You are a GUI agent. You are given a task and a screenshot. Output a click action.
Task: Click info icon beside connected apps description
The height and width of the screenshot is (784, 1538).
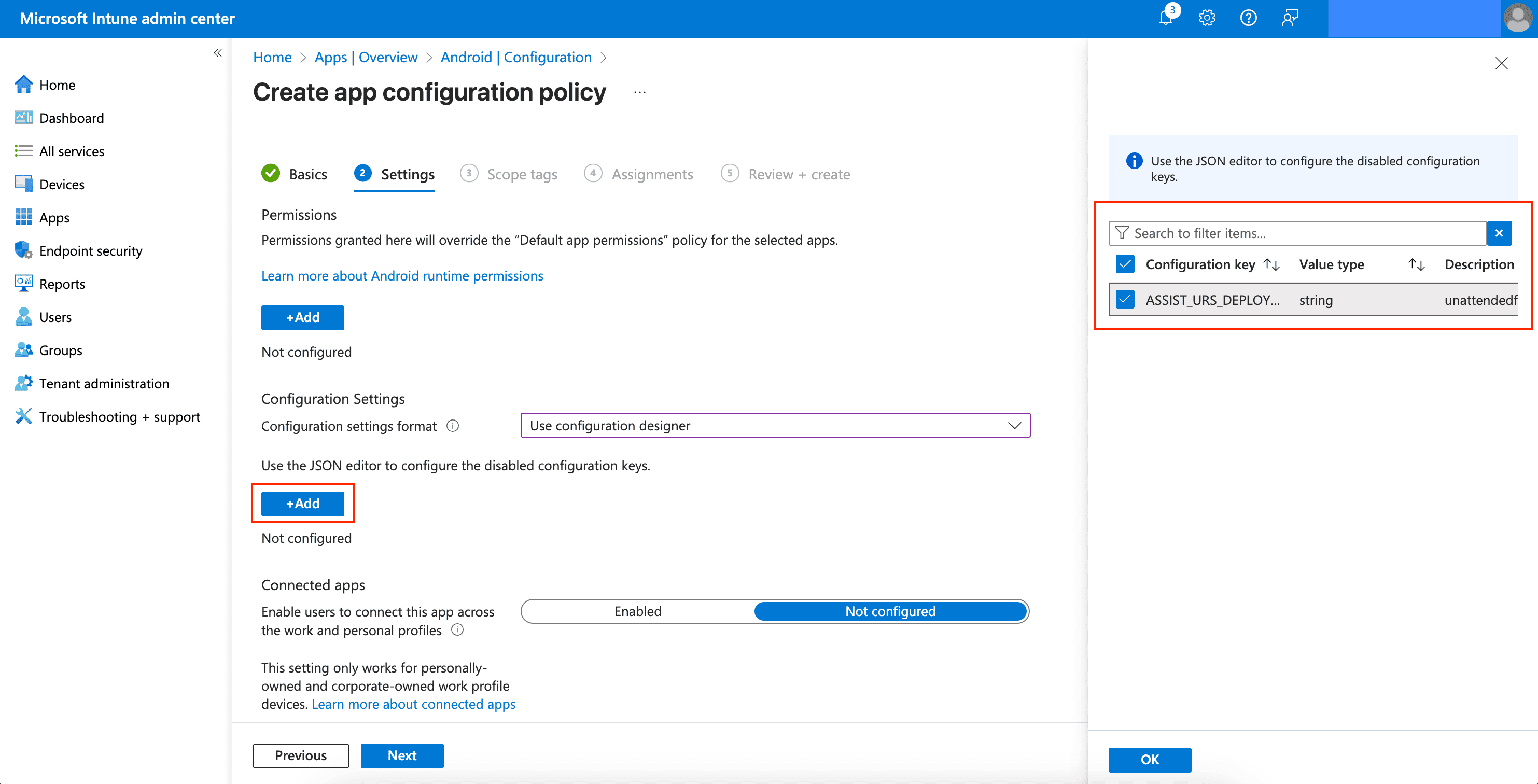point(457,630)
